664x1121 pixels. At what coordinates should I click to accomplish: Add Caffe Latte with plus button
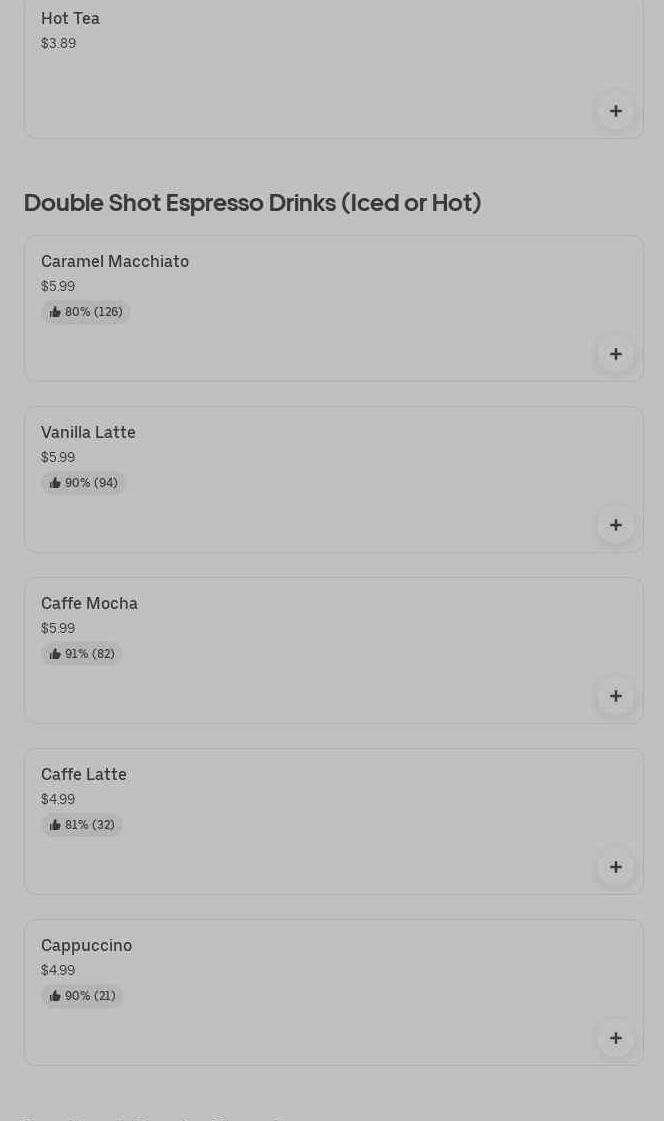coord(615,866)
